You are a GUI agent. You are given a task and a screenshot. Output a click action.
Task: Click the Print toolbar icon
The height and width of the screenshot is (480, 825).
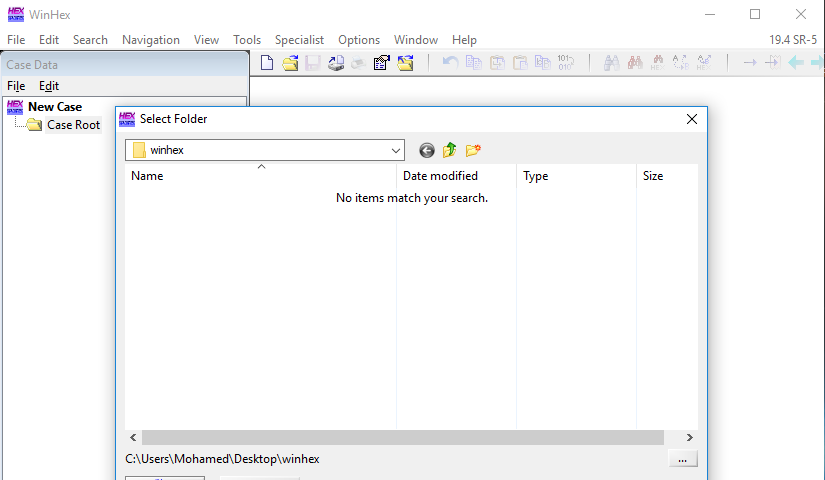click(x=358, y=63)
